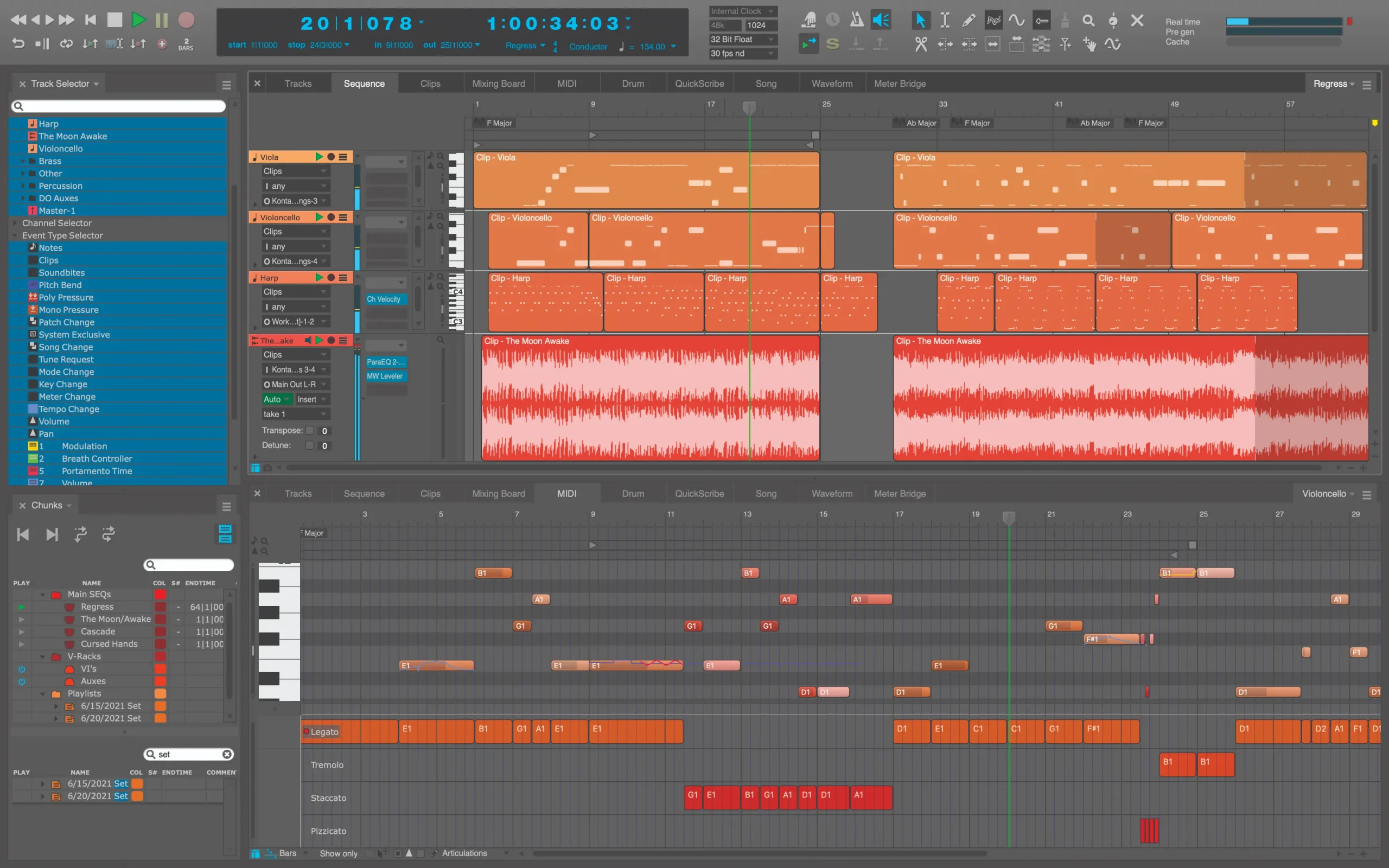Screen dimensions: 1389x868
Task: Click the Regress chunk color swatch
Action: [160, 607]
